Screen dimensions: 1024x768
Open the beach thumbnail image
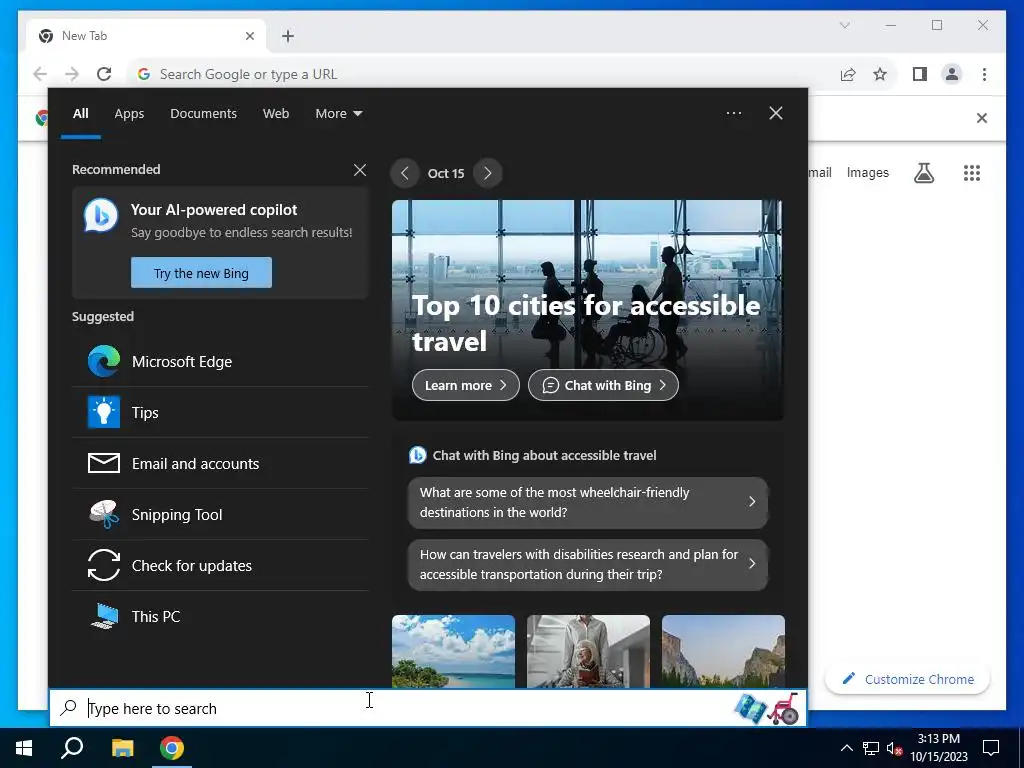453,651
